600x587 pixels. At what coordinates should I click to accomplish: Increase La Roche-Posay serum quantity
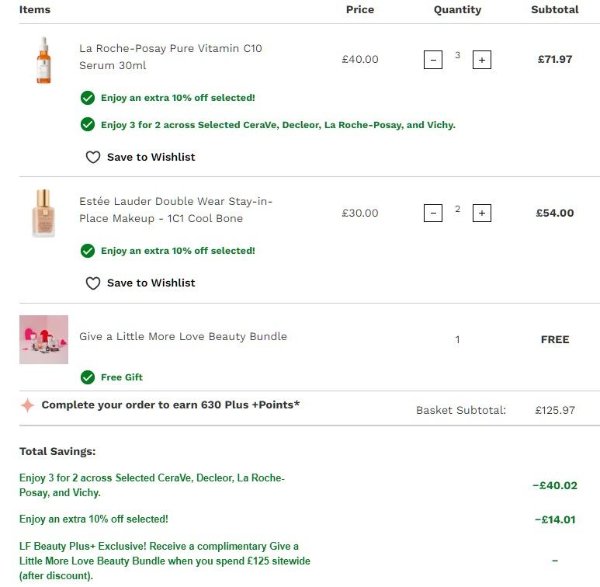pyautogui.click(x=482, y=60)
